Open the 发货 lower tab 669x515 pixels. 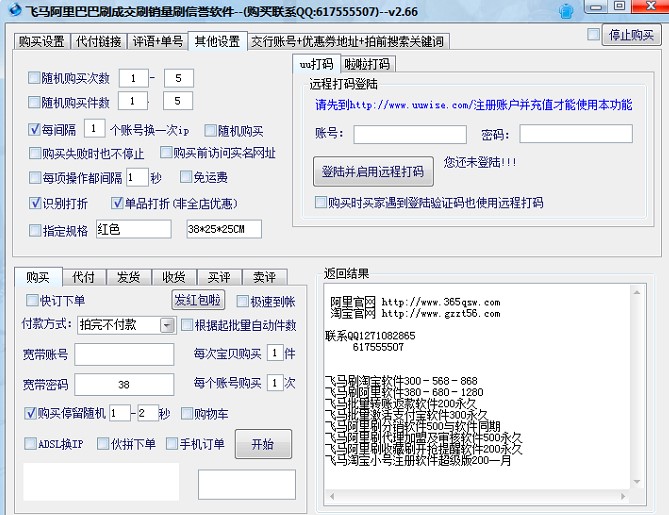129,277
